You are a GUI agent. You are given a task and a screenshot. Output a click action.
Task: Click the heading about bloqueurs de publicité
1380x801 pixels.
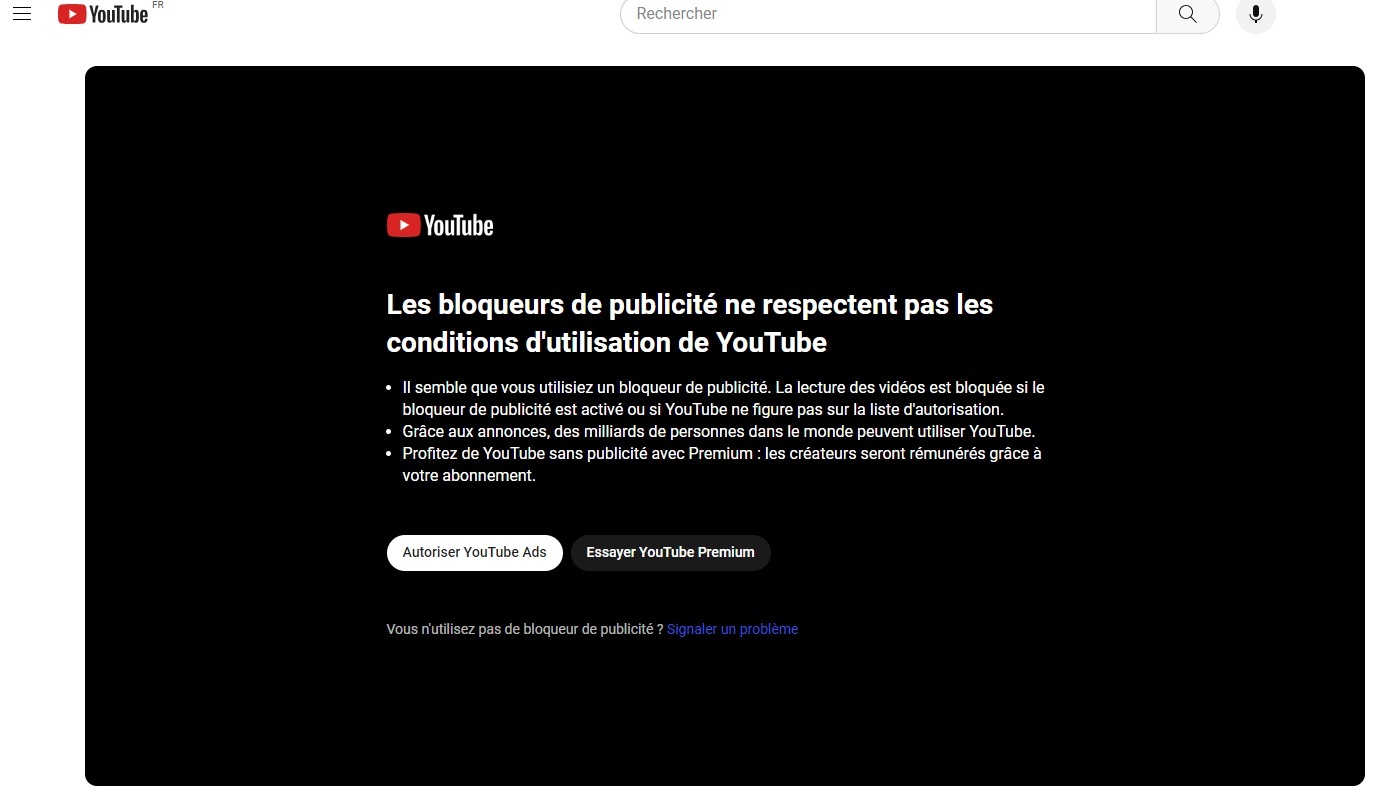[690, 323]
